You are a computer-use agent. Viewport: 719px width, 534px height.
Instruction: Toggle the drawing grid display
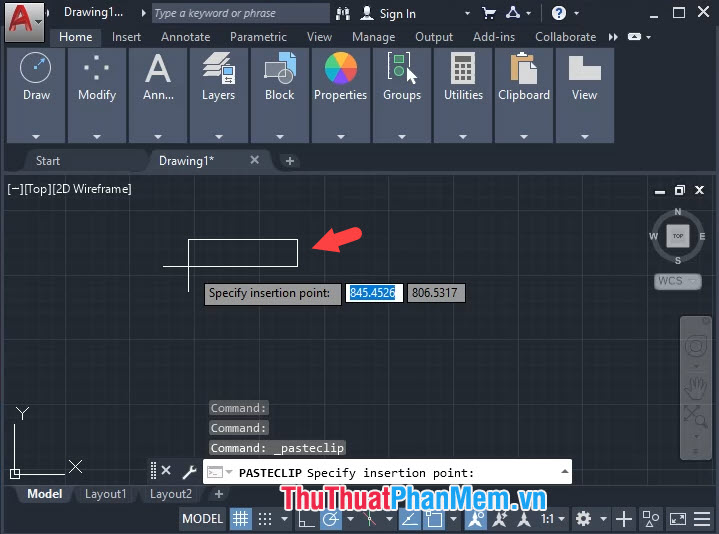[x=240, y=519]
